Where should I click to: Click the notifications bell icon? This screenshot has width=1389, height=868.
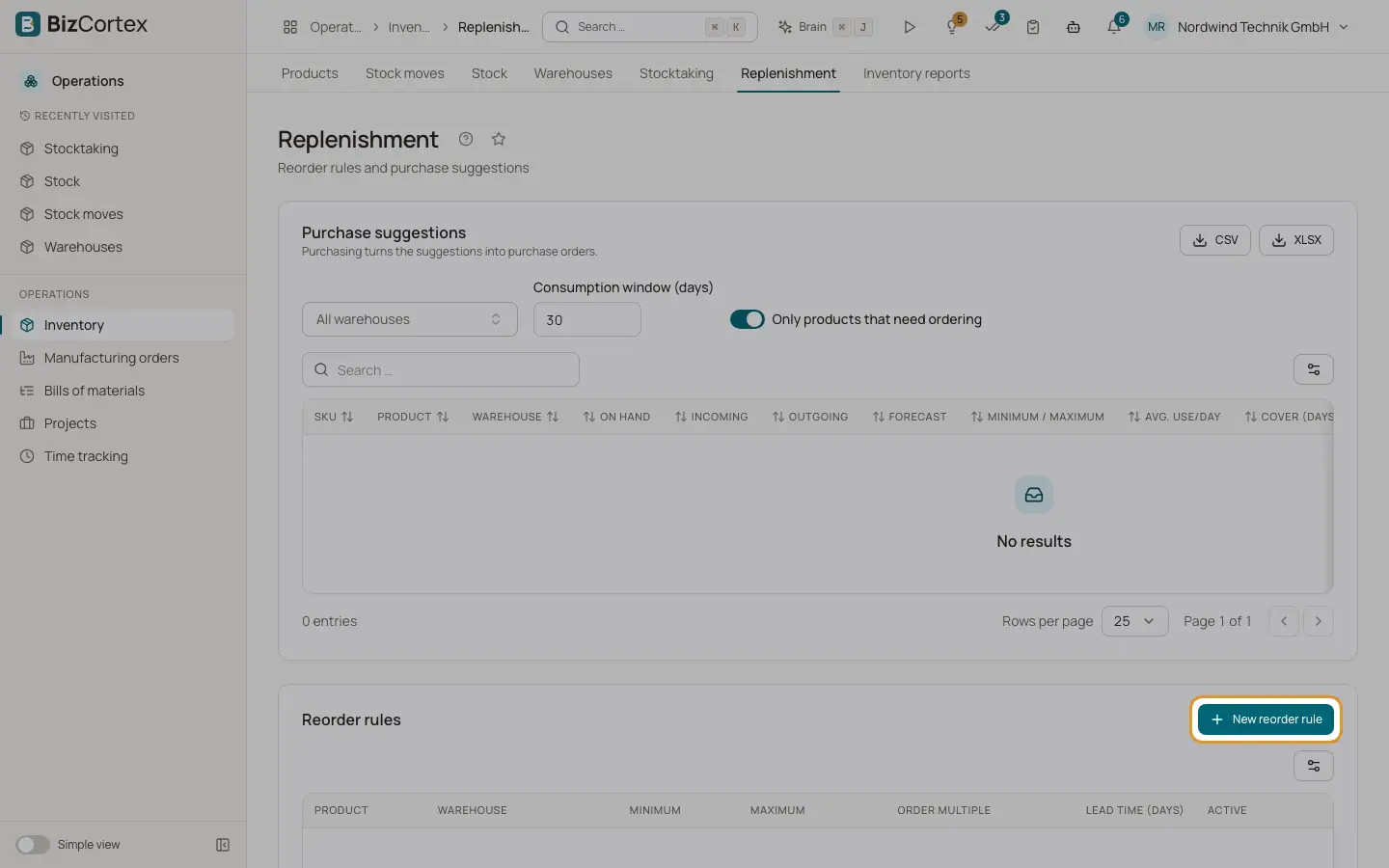pyautogui.click(x=1113, y=27)
